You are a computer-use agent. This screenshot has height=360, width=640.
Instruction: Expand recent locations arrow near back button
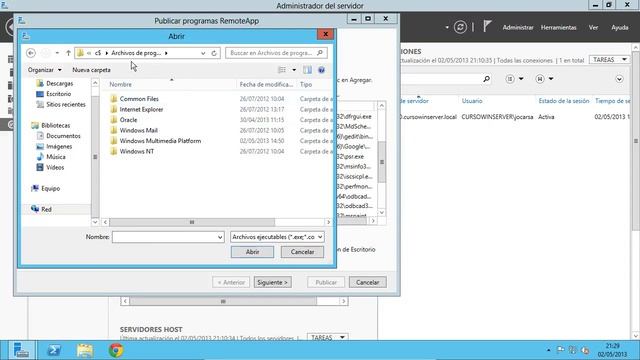point(57,53)
